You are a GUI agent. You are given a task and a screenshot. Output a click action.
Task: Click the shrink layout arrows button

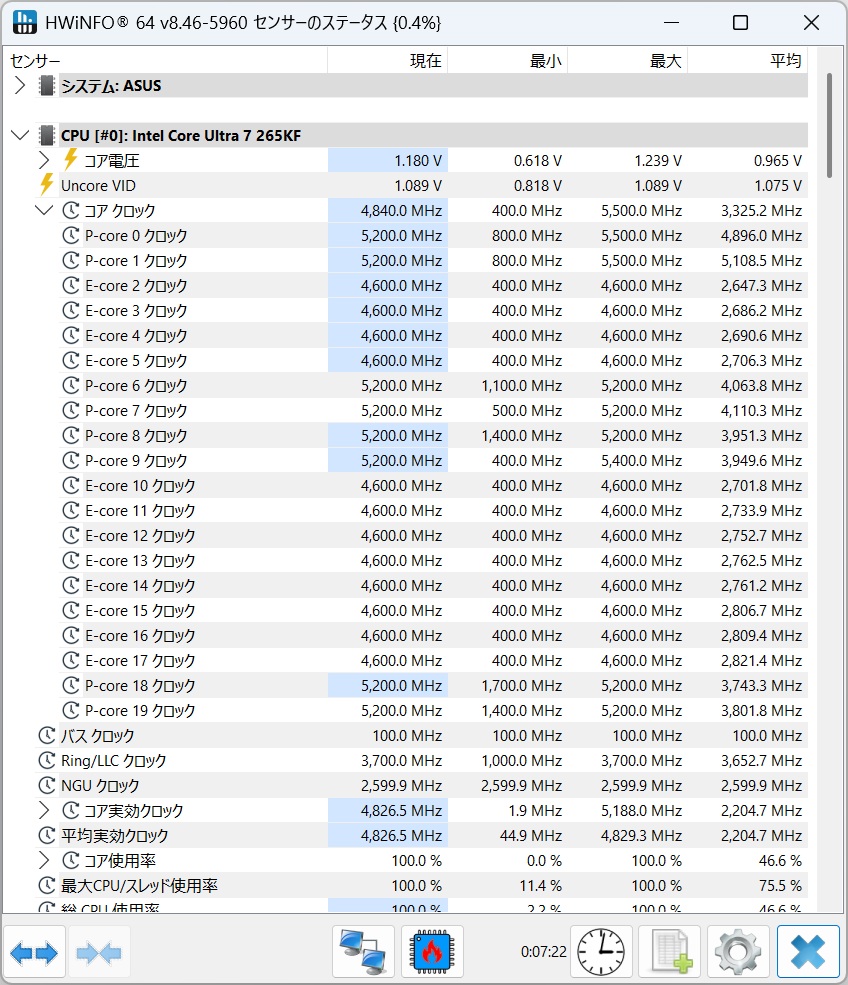pos(99,953)
